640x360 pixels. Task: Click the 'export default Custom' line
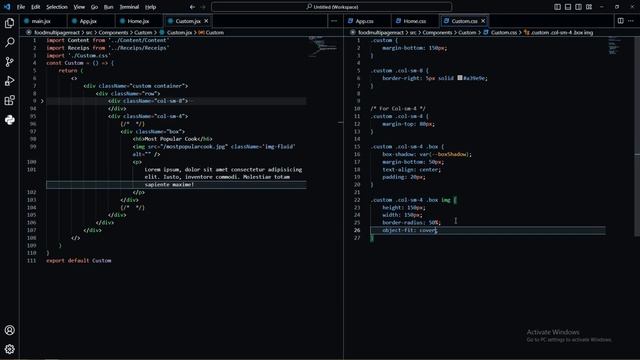point(79,260)
